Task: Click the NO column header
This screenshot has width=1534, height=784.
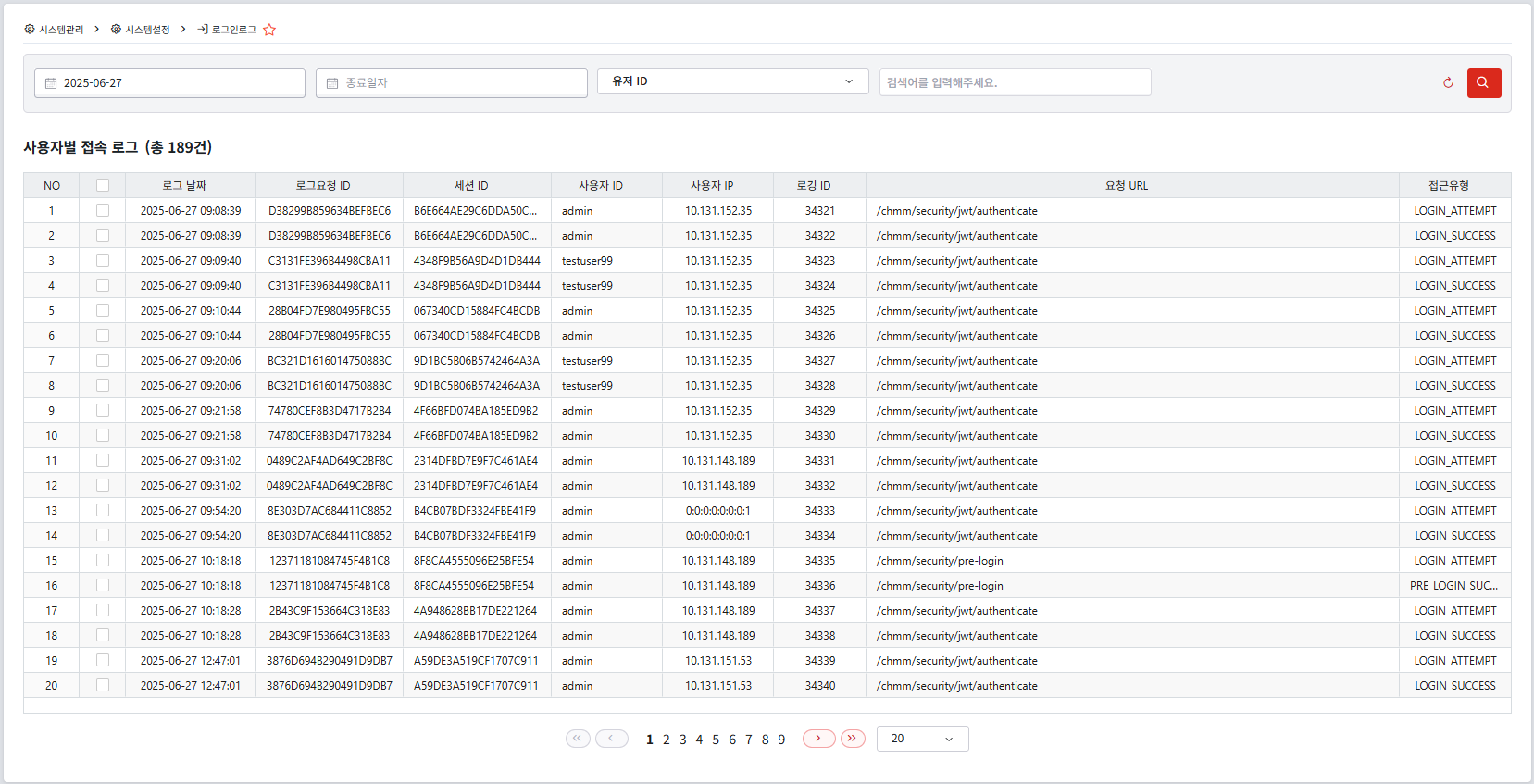Action: (x=52, y=185)
